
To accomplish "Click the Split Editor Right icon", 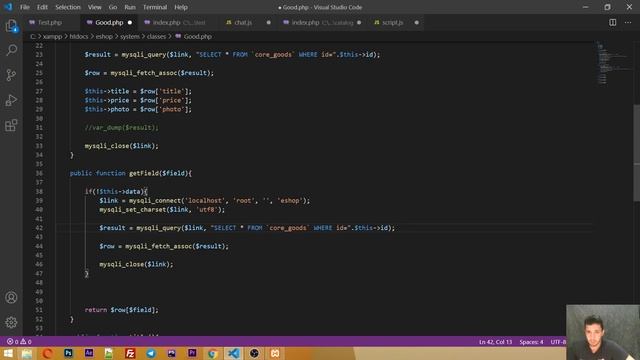I will pos(613,22).
